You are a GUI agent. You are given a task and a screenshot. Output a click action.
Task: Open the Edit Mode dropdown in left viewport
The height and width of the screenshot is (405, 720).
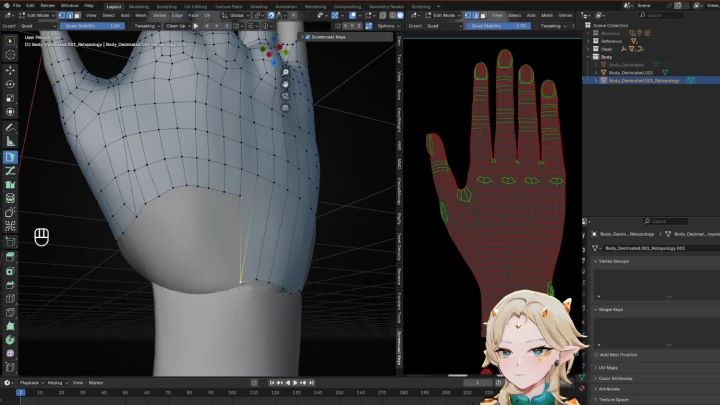(37, 15)
